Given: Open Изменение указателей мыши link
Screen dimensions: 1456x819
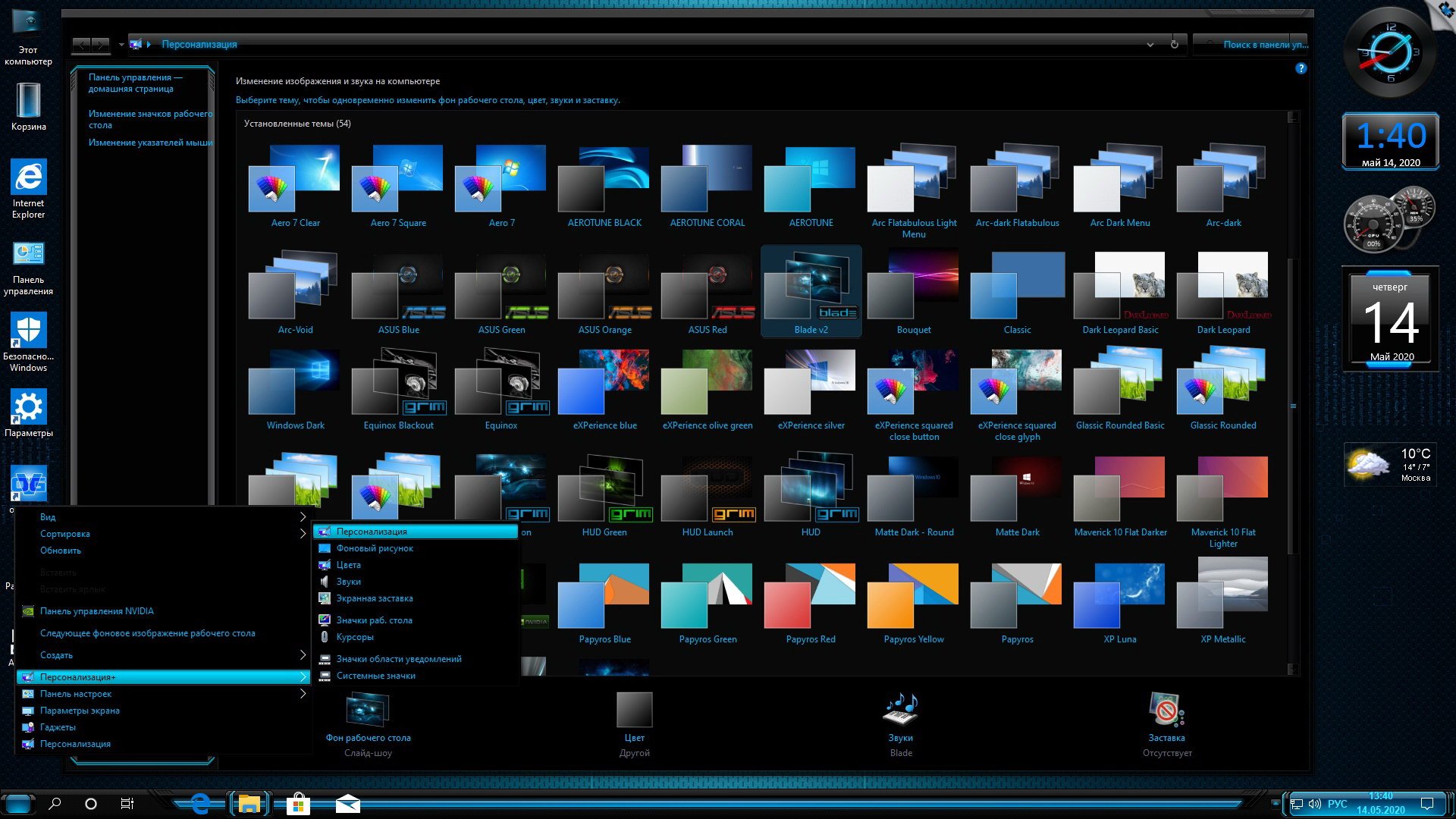Looking at the screenshot, I should tap(150, 143).
